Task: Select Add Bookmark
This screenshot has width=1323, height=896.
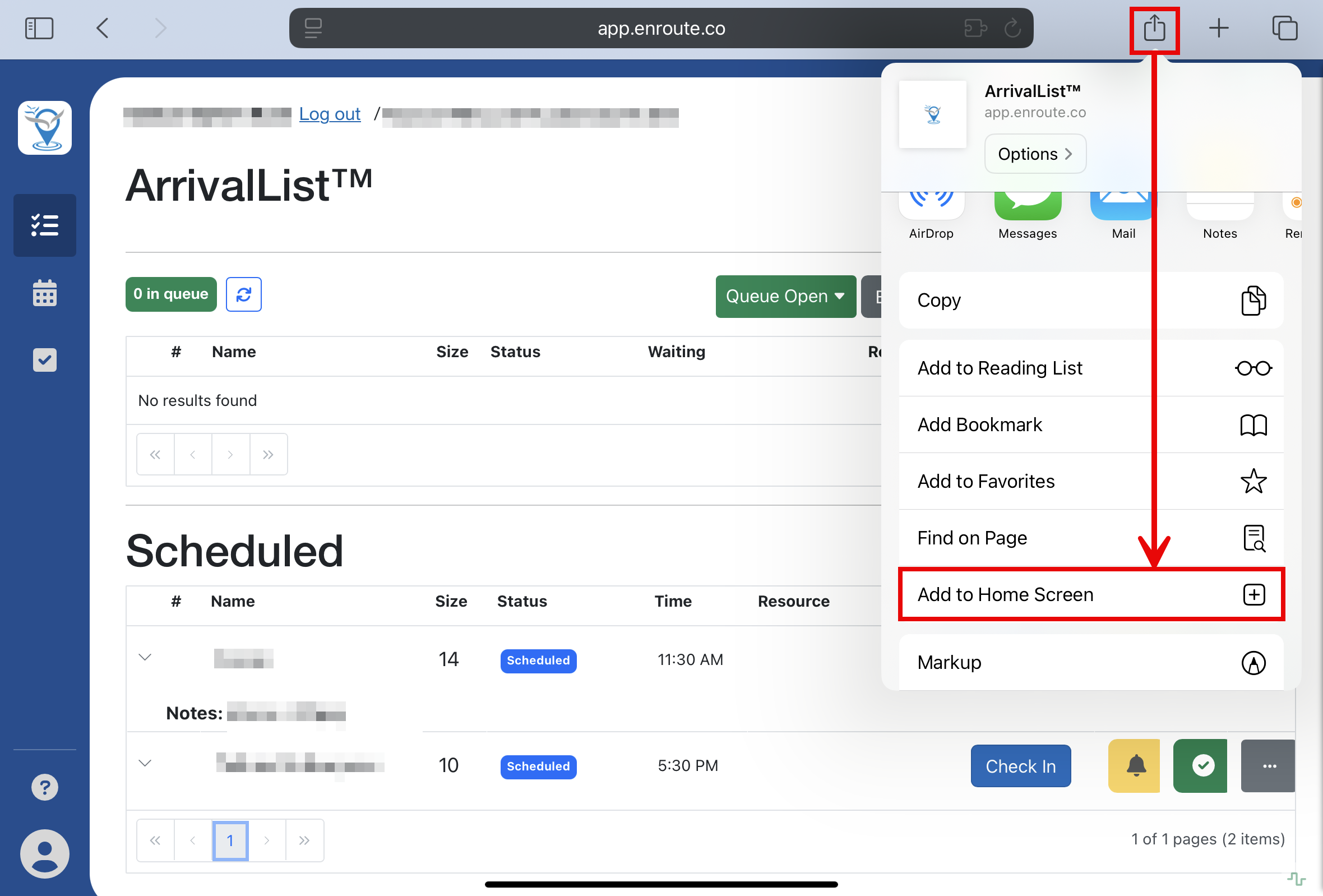Action: click(1091, 424)
